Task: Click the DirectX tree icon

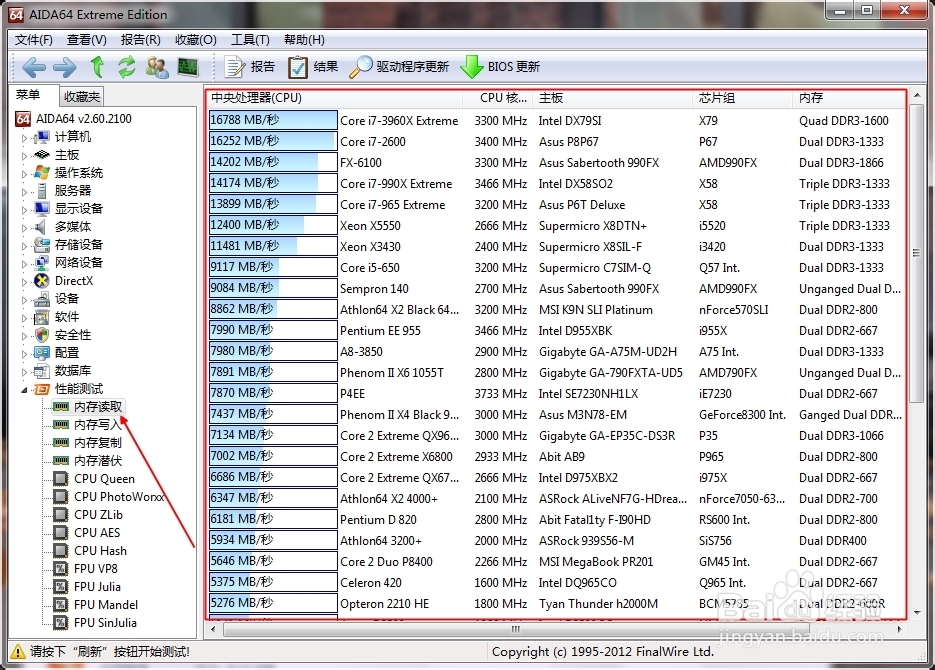Action: 42,281
